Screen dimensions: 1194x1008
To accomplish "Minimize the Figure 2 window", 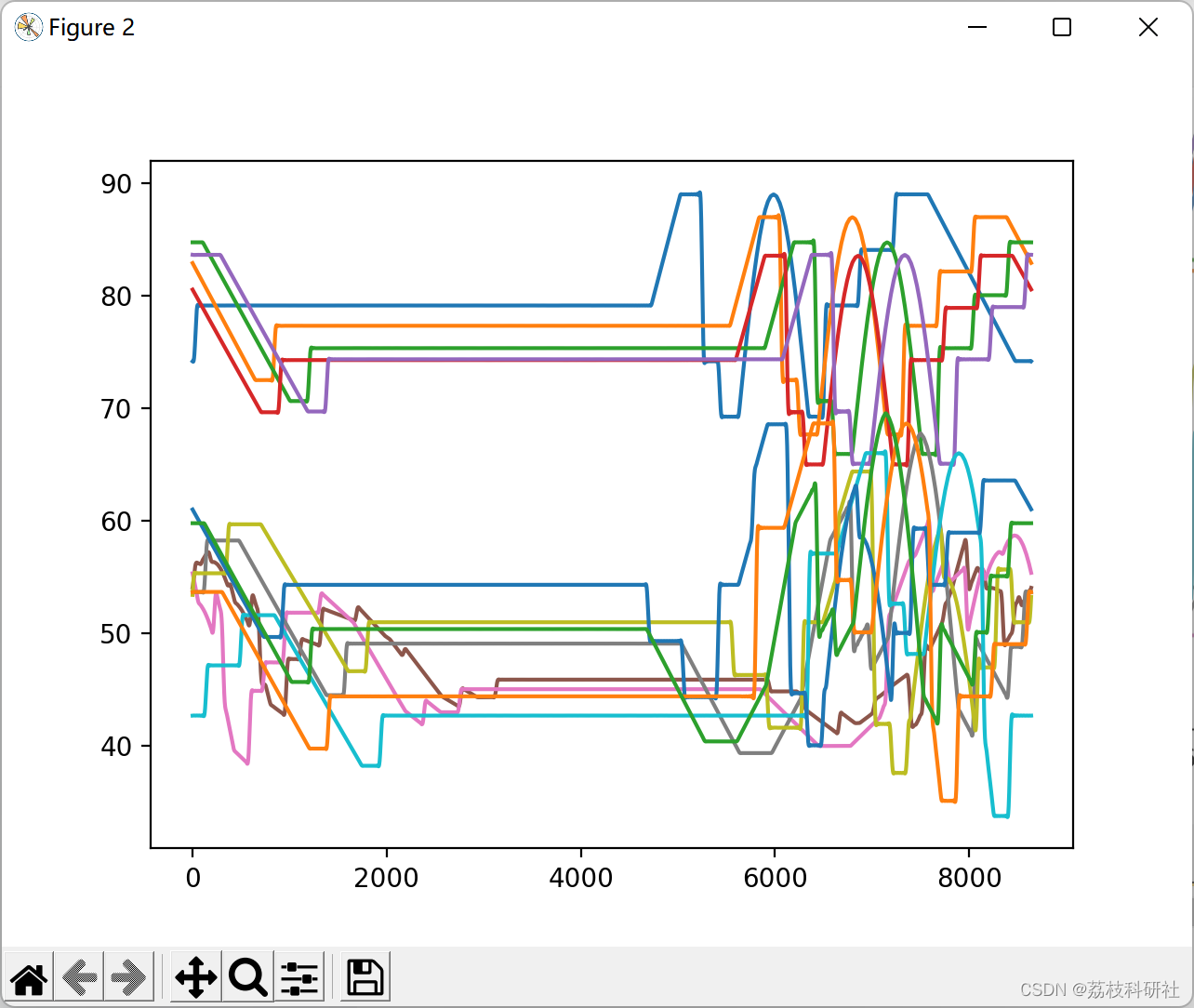I will pyautogui.click(x=976, y=27).
